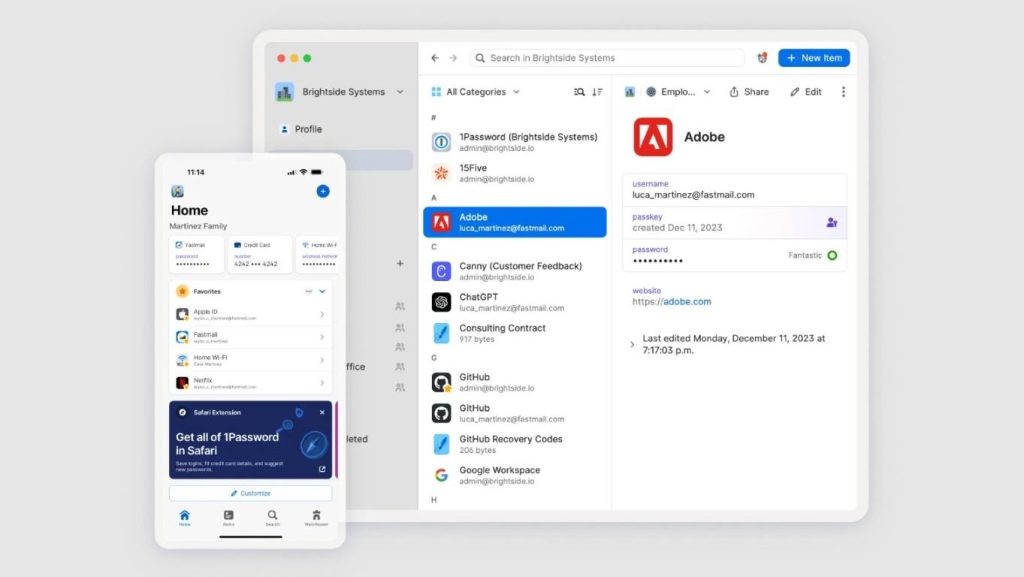Screen dimensions: 1024x577
Task: Tap the Home Wi-Fi card on phone
Action: 318,255
